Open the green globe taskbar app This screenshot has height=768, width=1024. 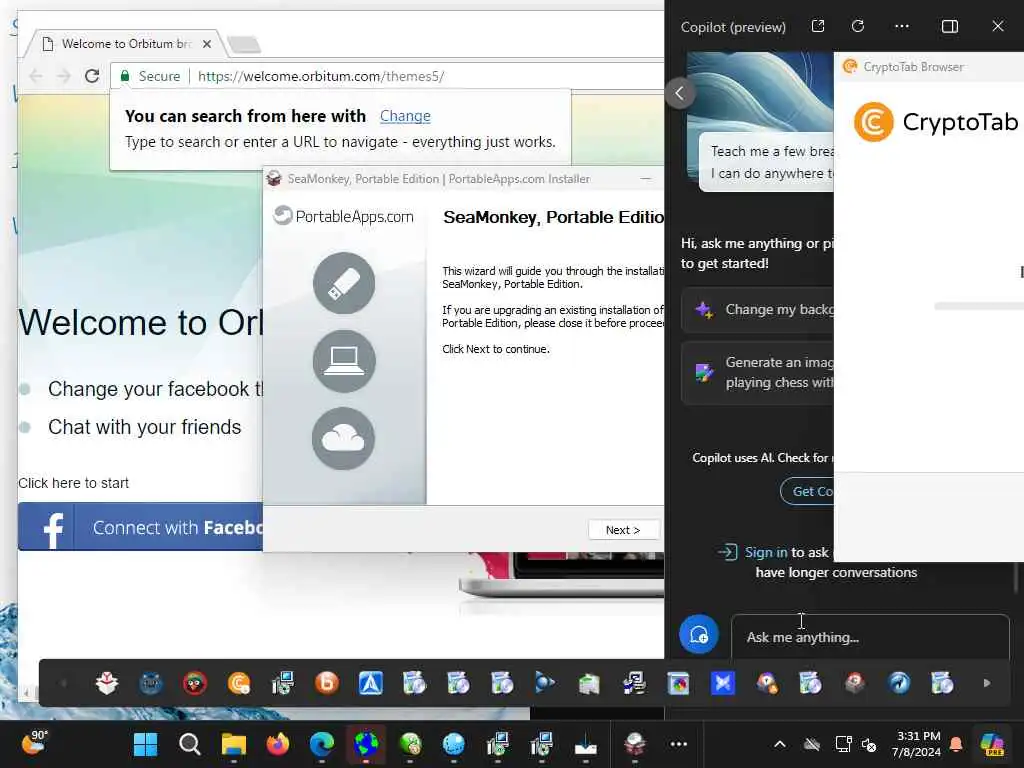(410, 744)
